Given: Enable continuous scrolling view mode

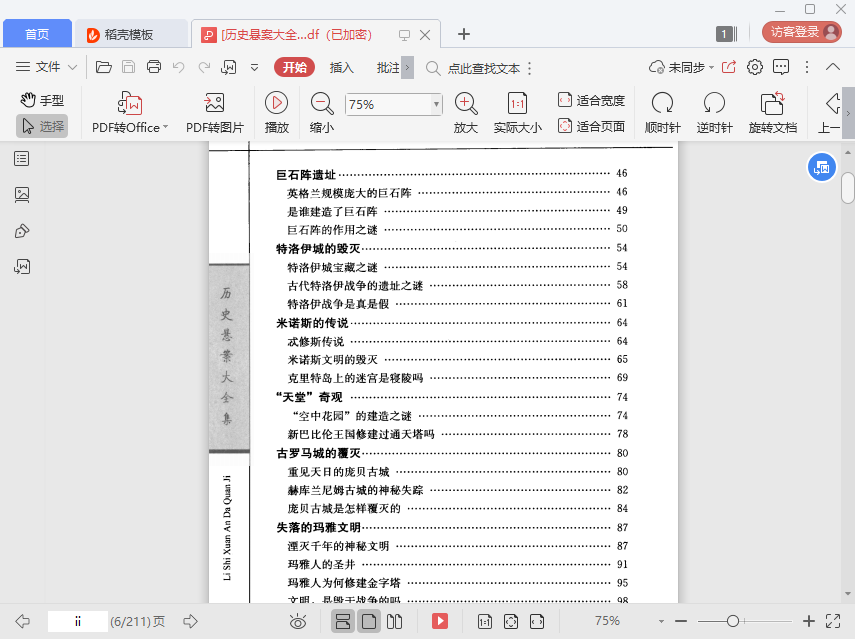Looking at the screenshot, I should tap(343, 621).
